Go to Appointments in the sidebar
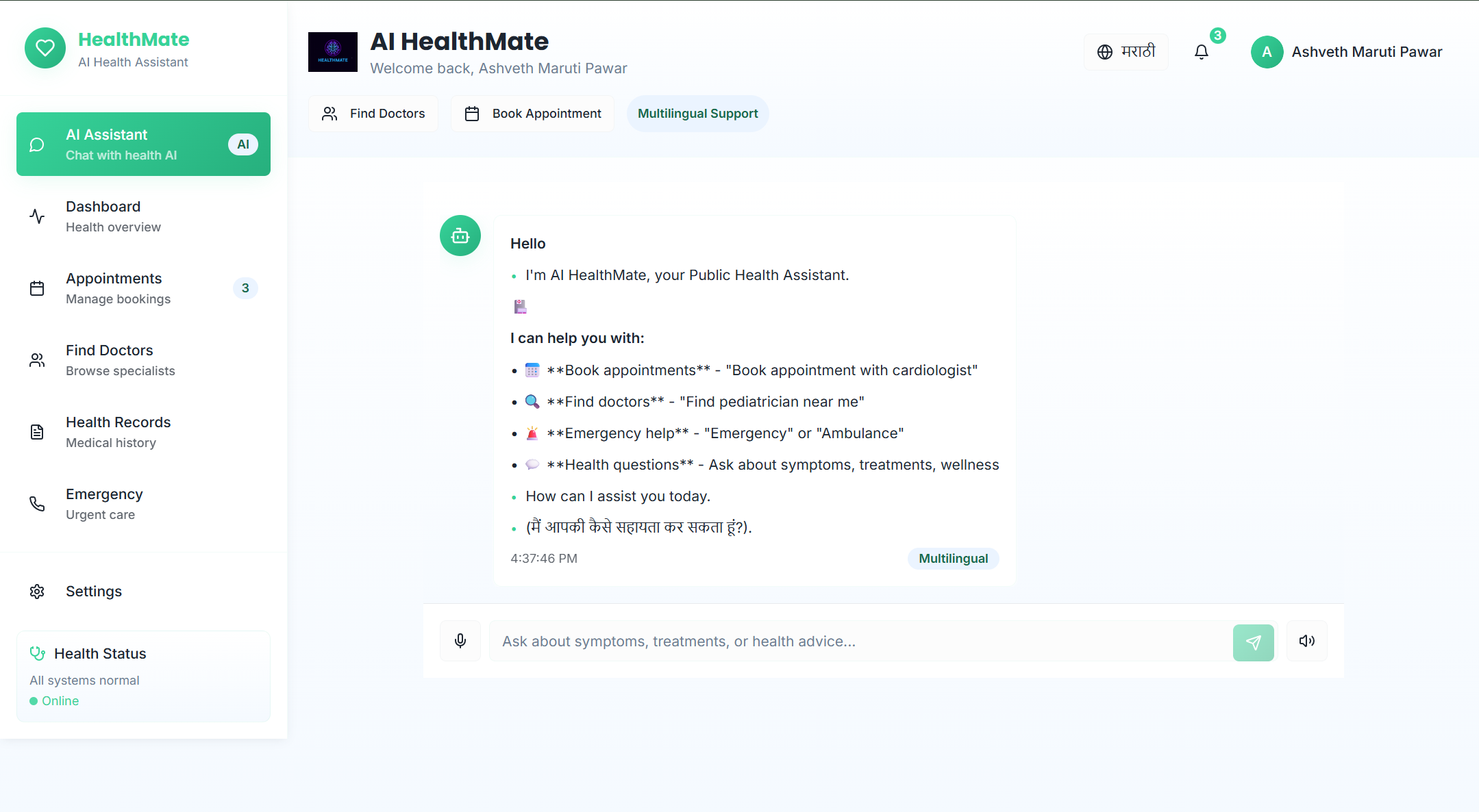This screenshot has width=1479, height=812. coord(143,288)
